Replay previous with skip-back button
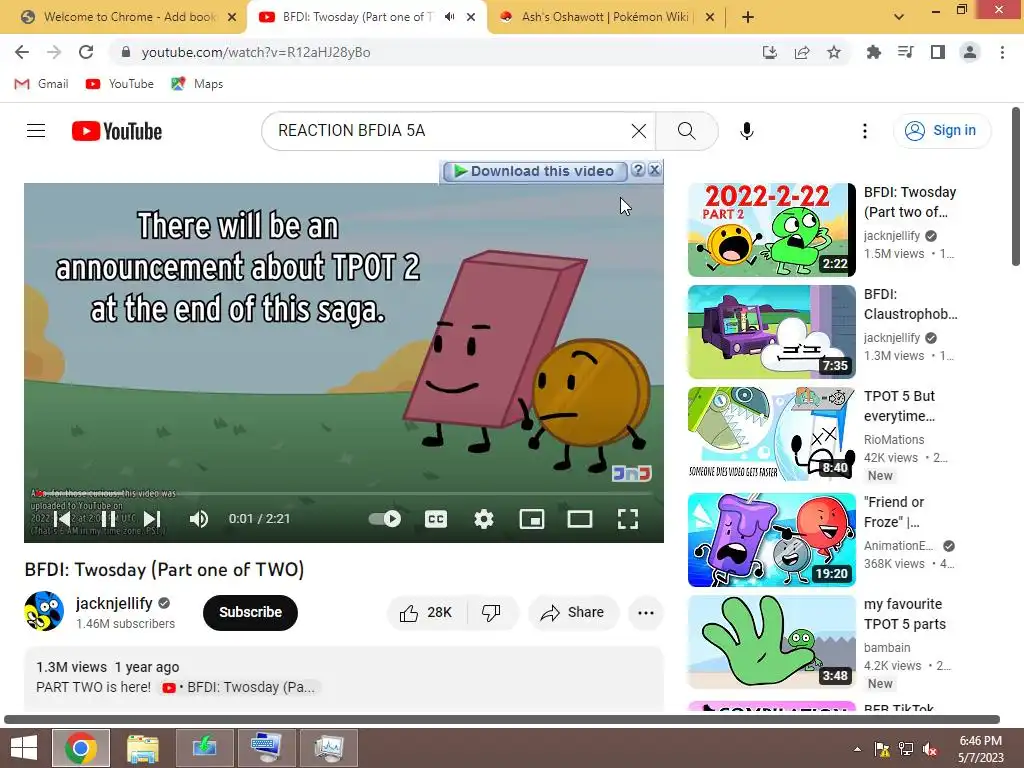 tap(62, 519)
